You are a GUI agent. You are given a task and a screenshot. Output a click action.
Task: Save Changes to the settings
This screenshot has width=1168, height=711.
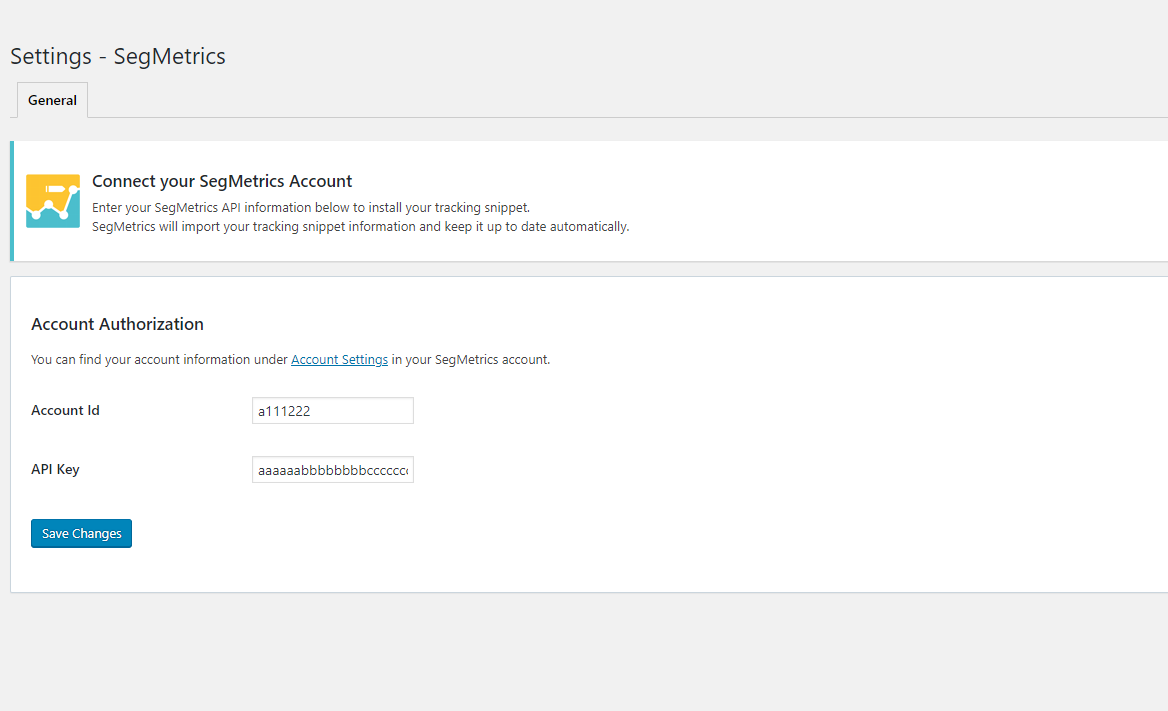click(81, 534)
